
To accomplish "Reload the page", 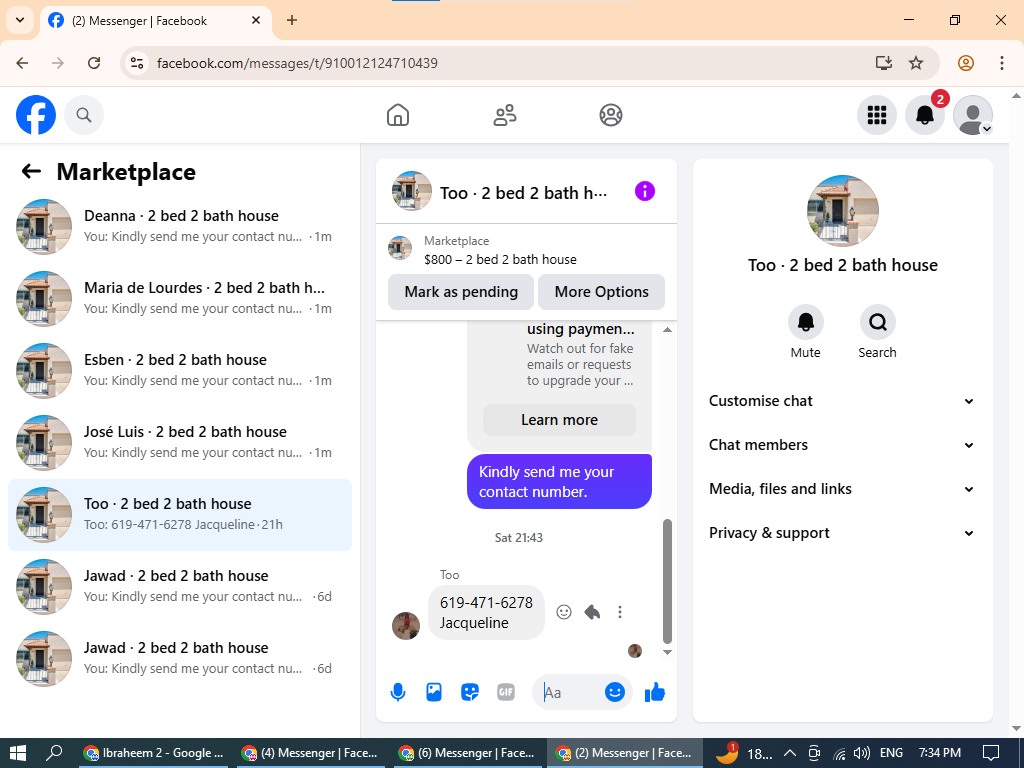I will coord(94,63).
